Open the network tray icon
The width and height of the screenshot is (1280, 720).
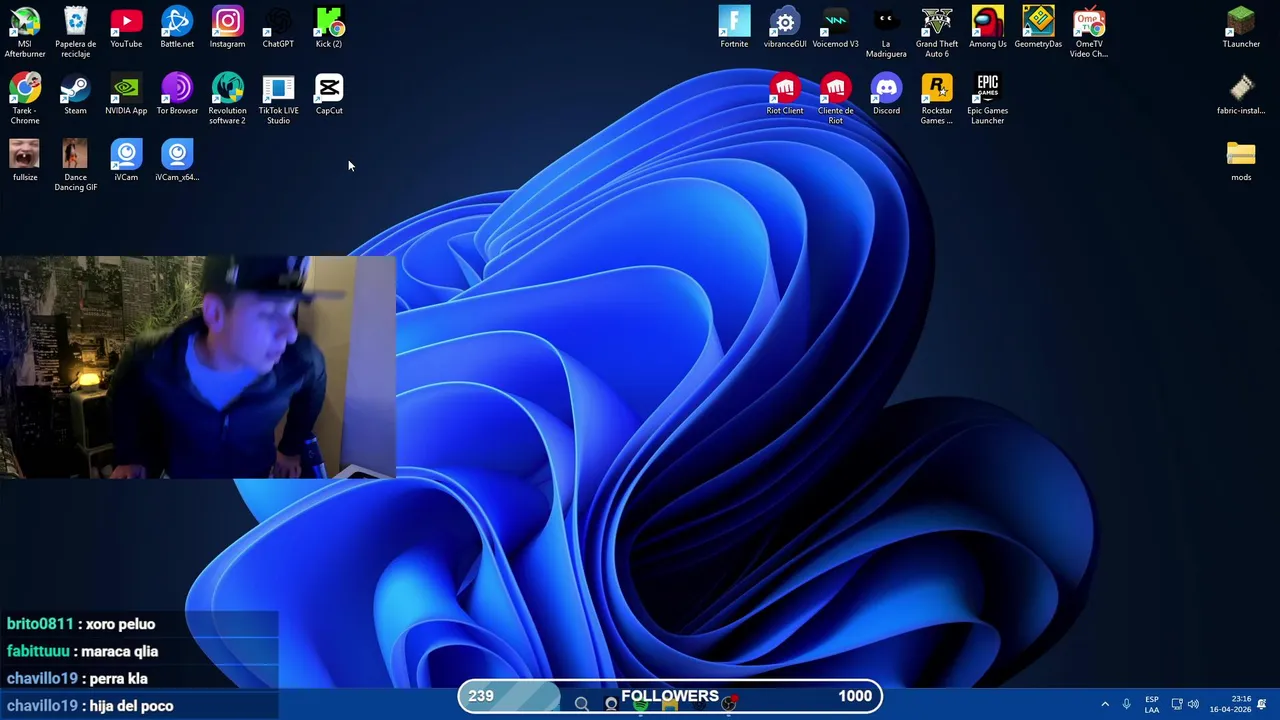click(1177, 704)
